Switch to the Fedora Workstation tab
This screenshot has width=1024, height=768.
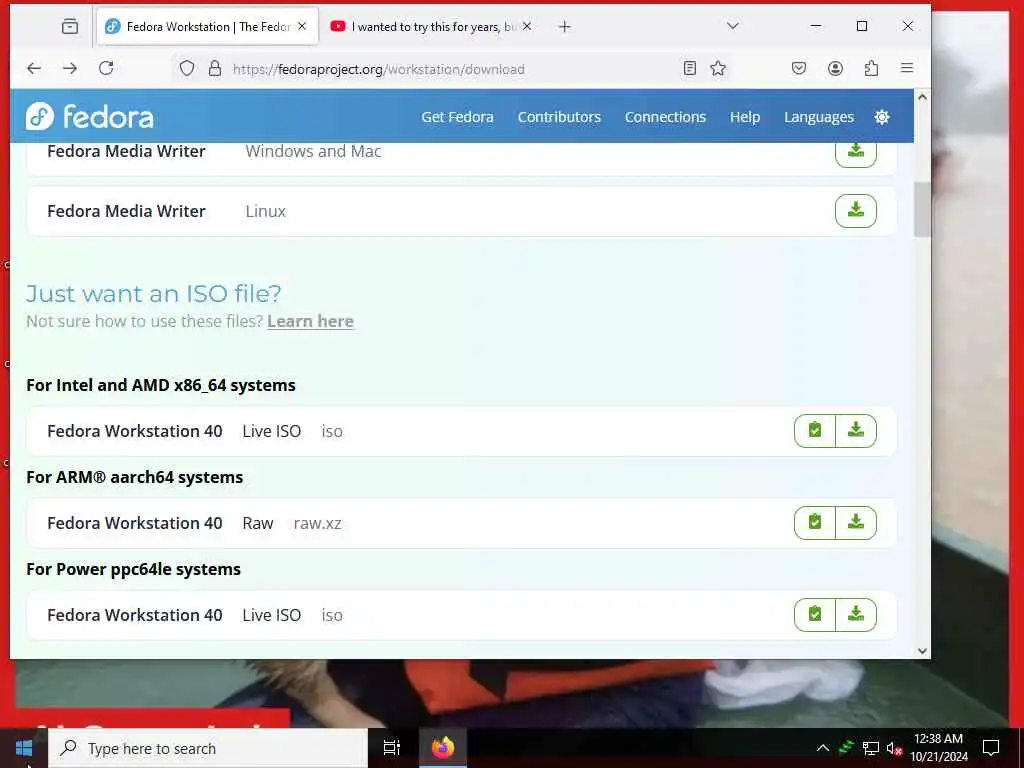pos(208,27)
